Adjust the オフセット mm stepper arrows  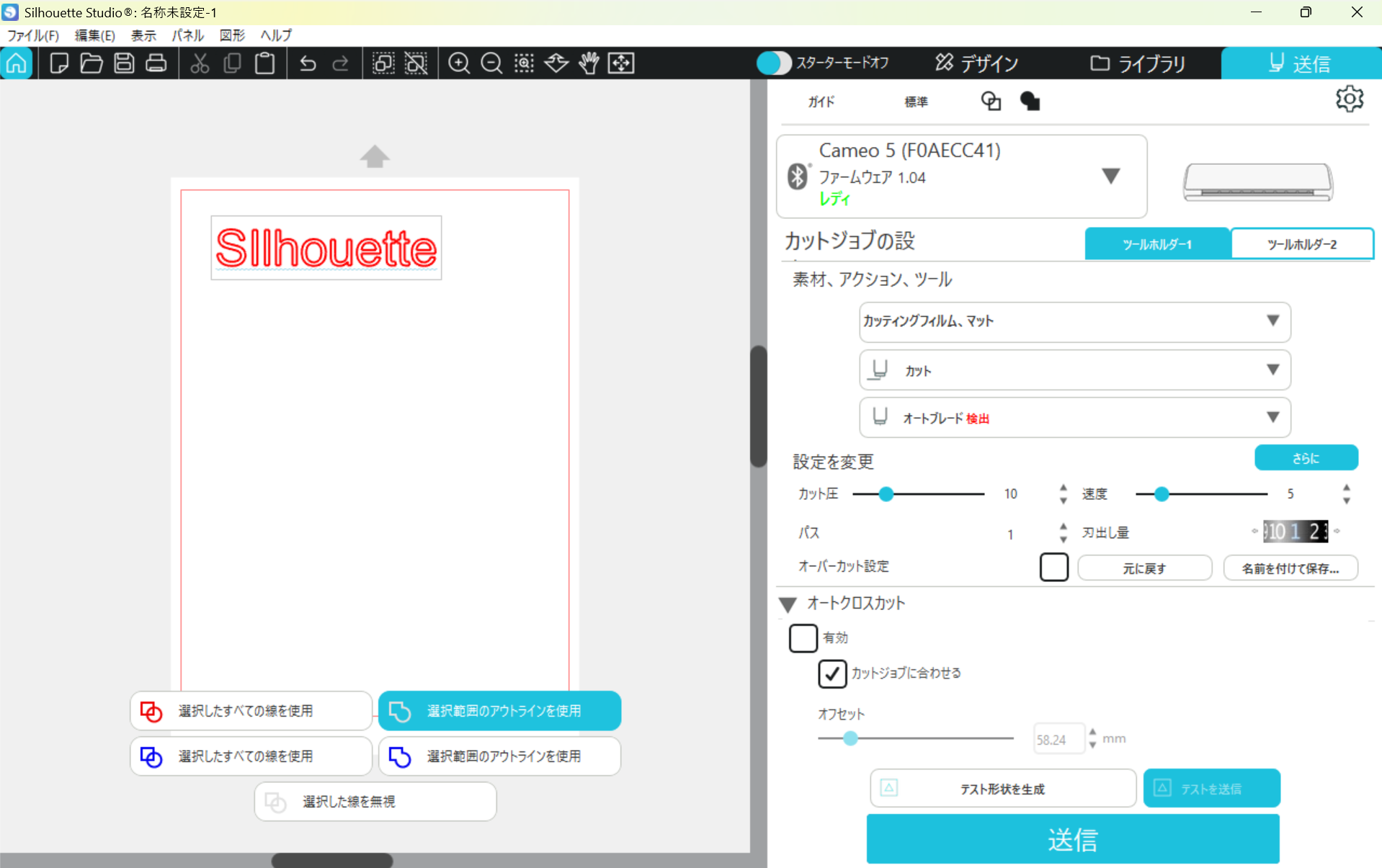tap(1092, 738)
